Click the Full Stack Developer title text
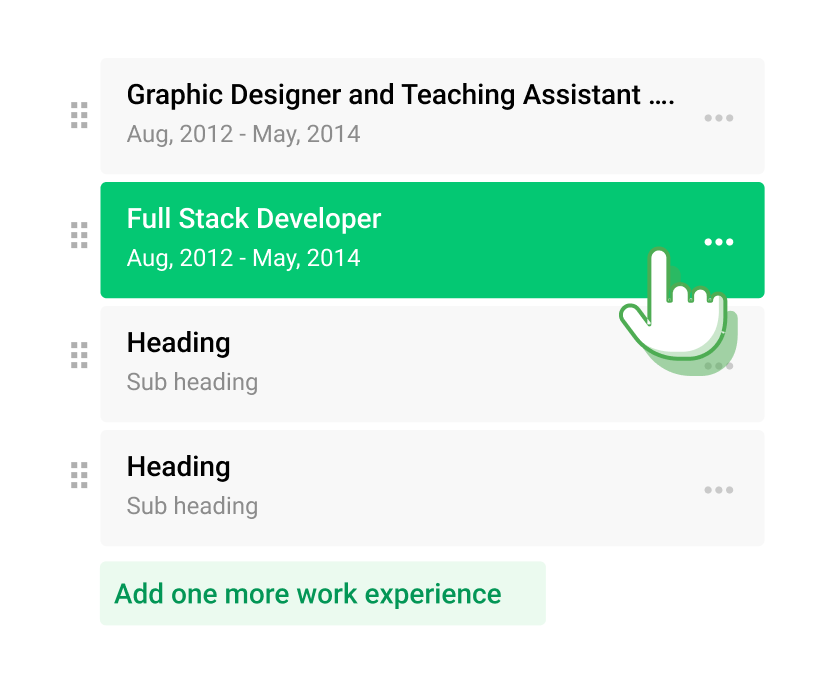This screenshot has width=826, height=674. [254, 219]
